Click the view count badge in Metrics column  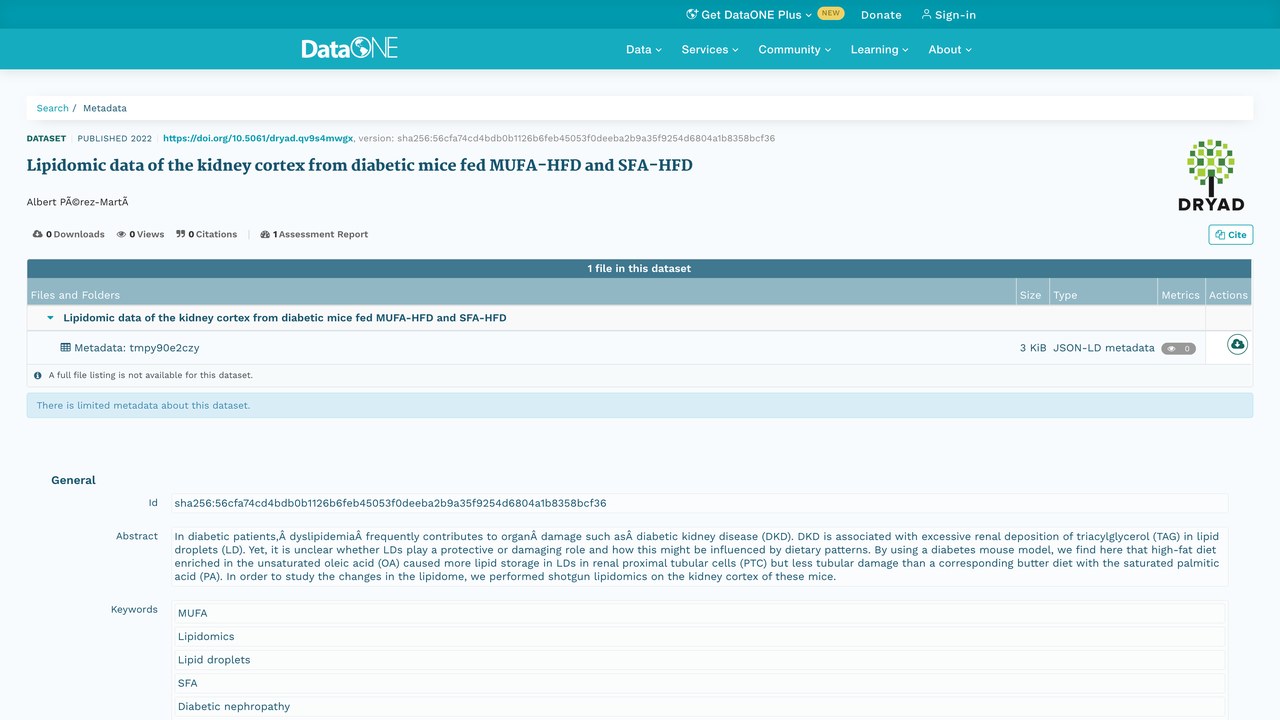click(x=1178, y=349)
